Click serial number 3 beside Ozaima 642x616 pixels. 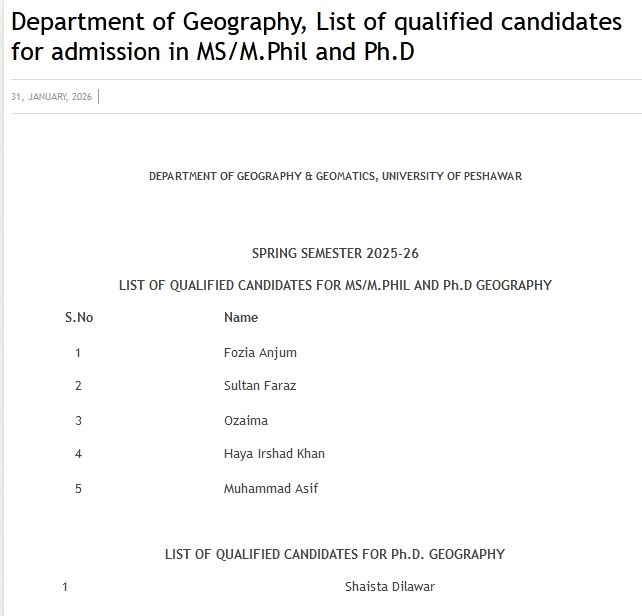tap(78, 421)
